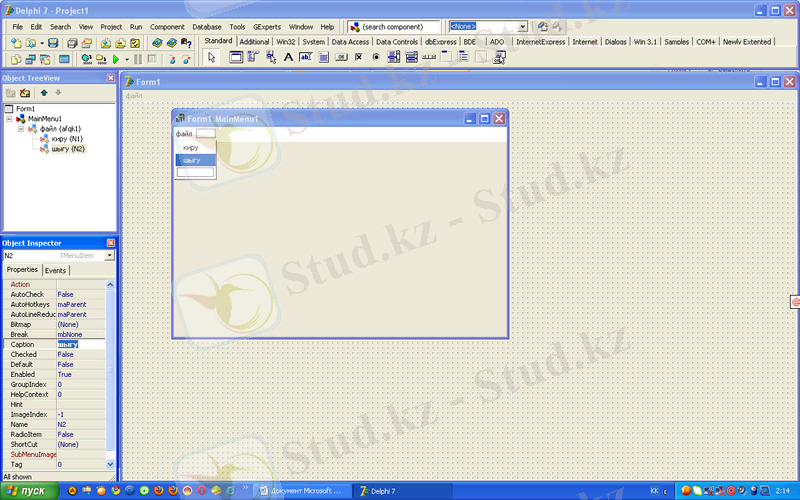This screenshot has height=500, width=800.
Task: Pick the Memo component in palette
Action: 323,57
